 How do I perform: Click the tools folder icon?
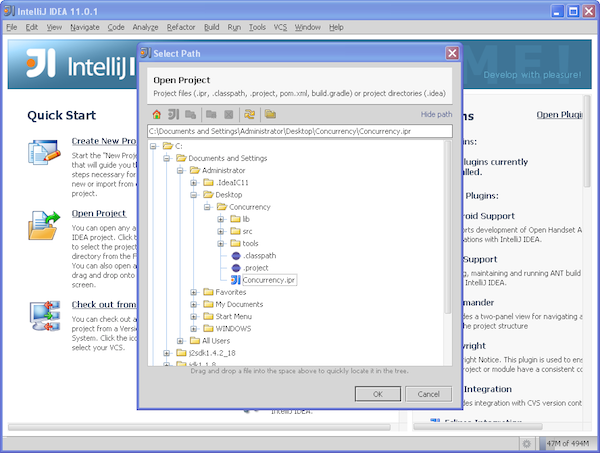[235, 243]
